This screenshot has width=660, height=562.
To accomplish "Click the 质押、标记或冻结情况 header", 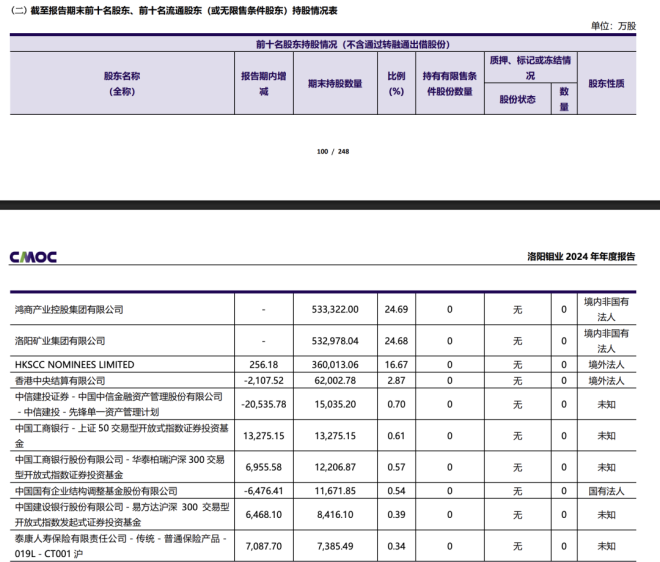I will [530, 68].
